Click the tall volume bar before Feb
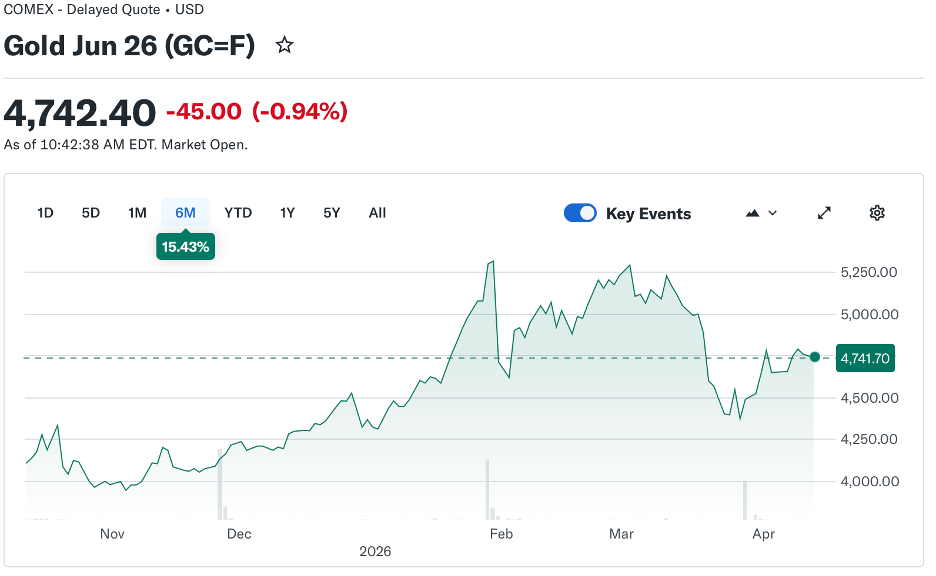 tap(487, 490)
